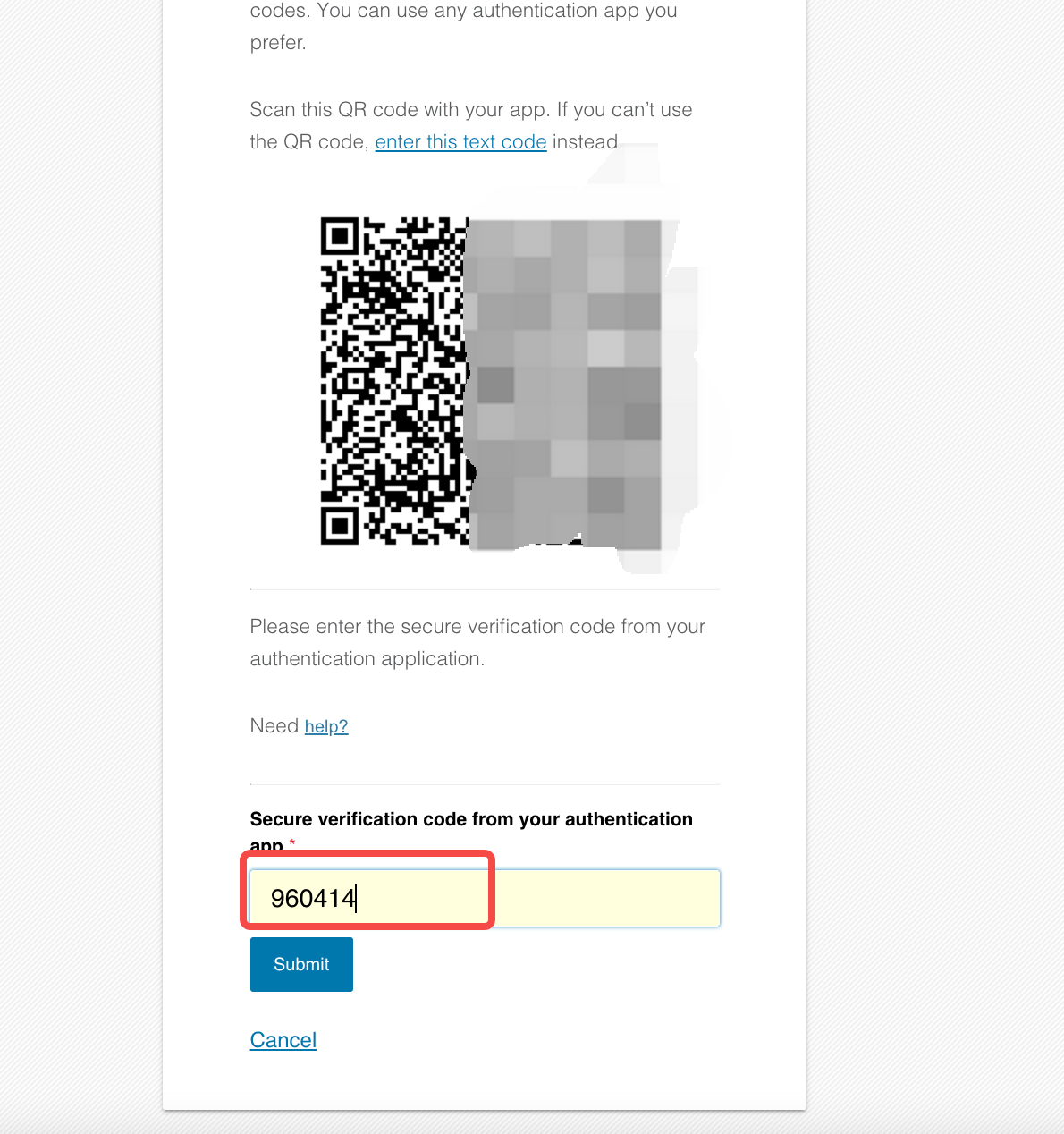Click the empty right side of code field
This screenshot has width=1064, height=1134.
608,898
